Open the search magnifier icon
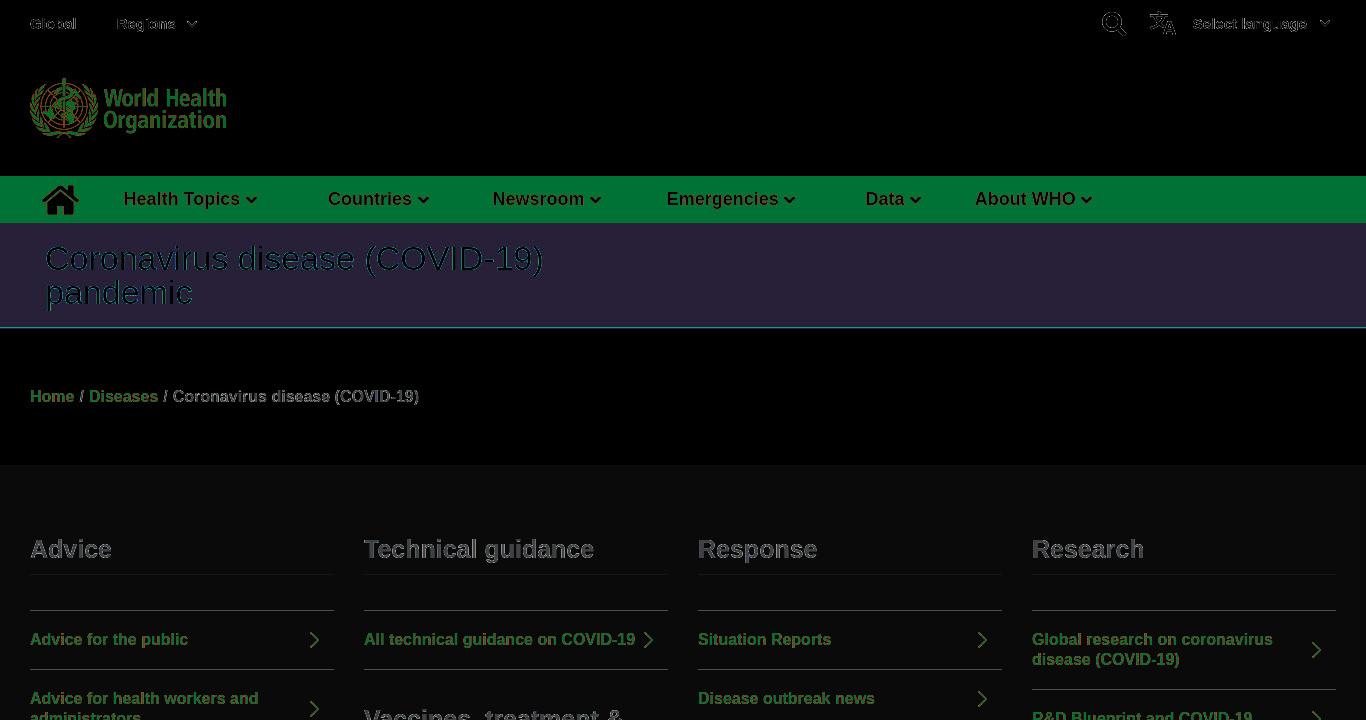Viewport: 1366px width, 720px height. click(1114, 24)
